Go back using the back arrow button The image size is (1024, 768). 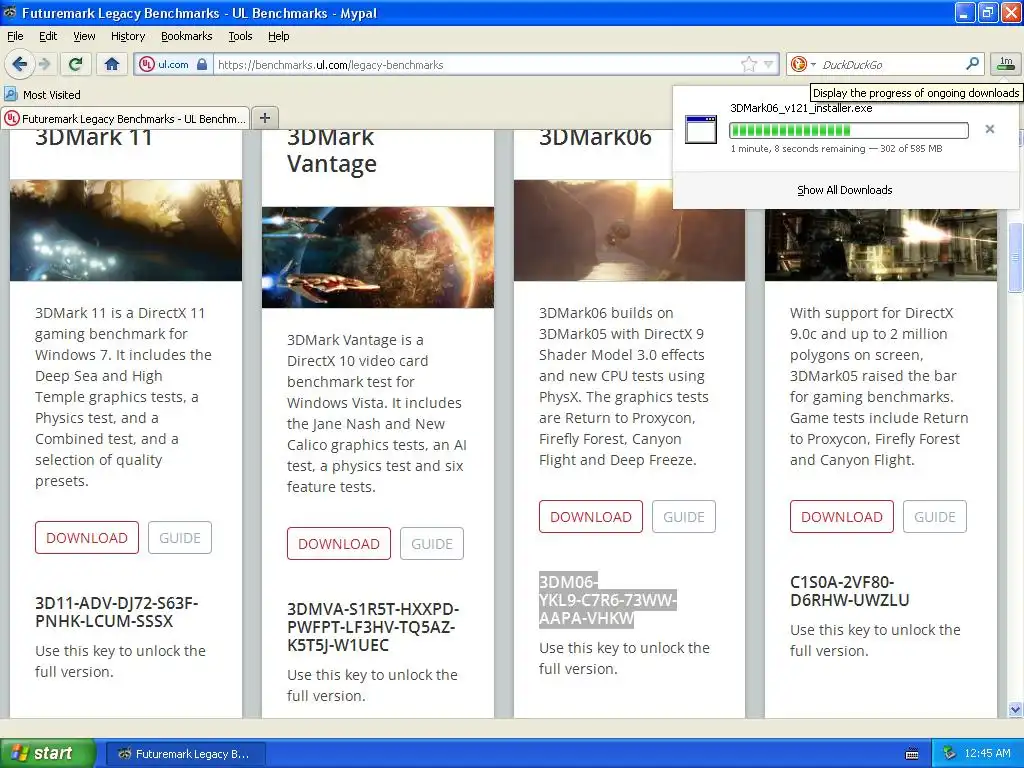(x=19, y=64)
